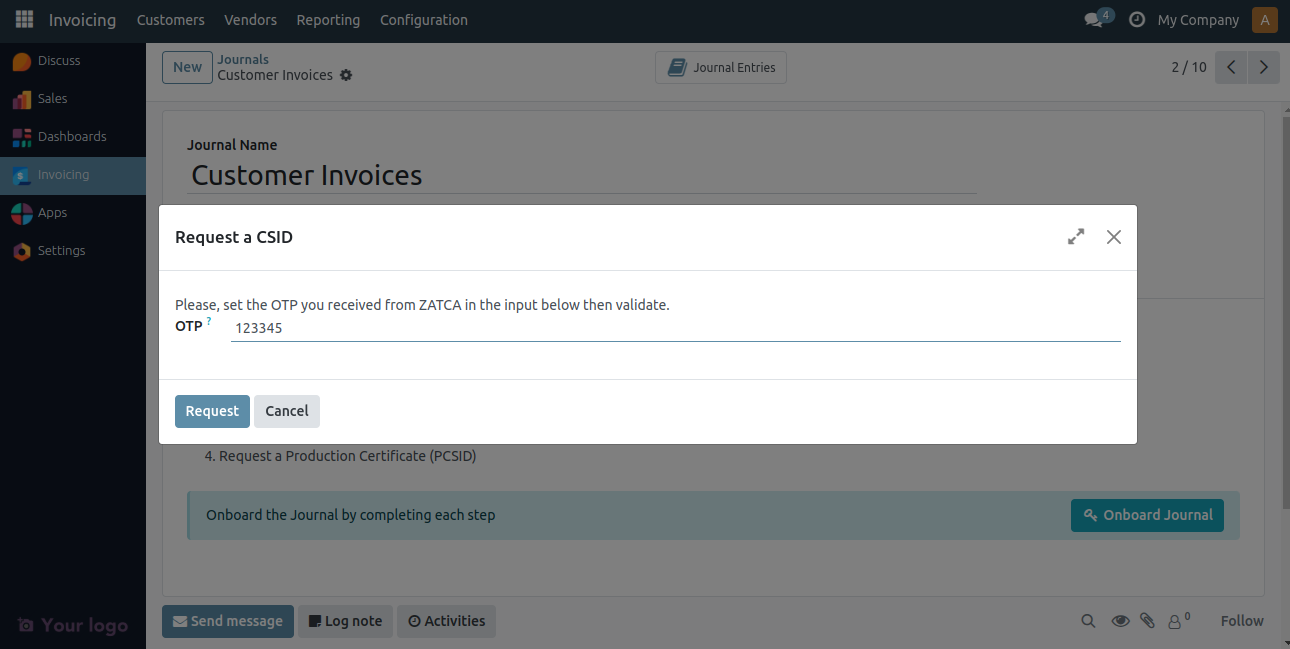Open the Reporting menu

(x=328, y=19)
